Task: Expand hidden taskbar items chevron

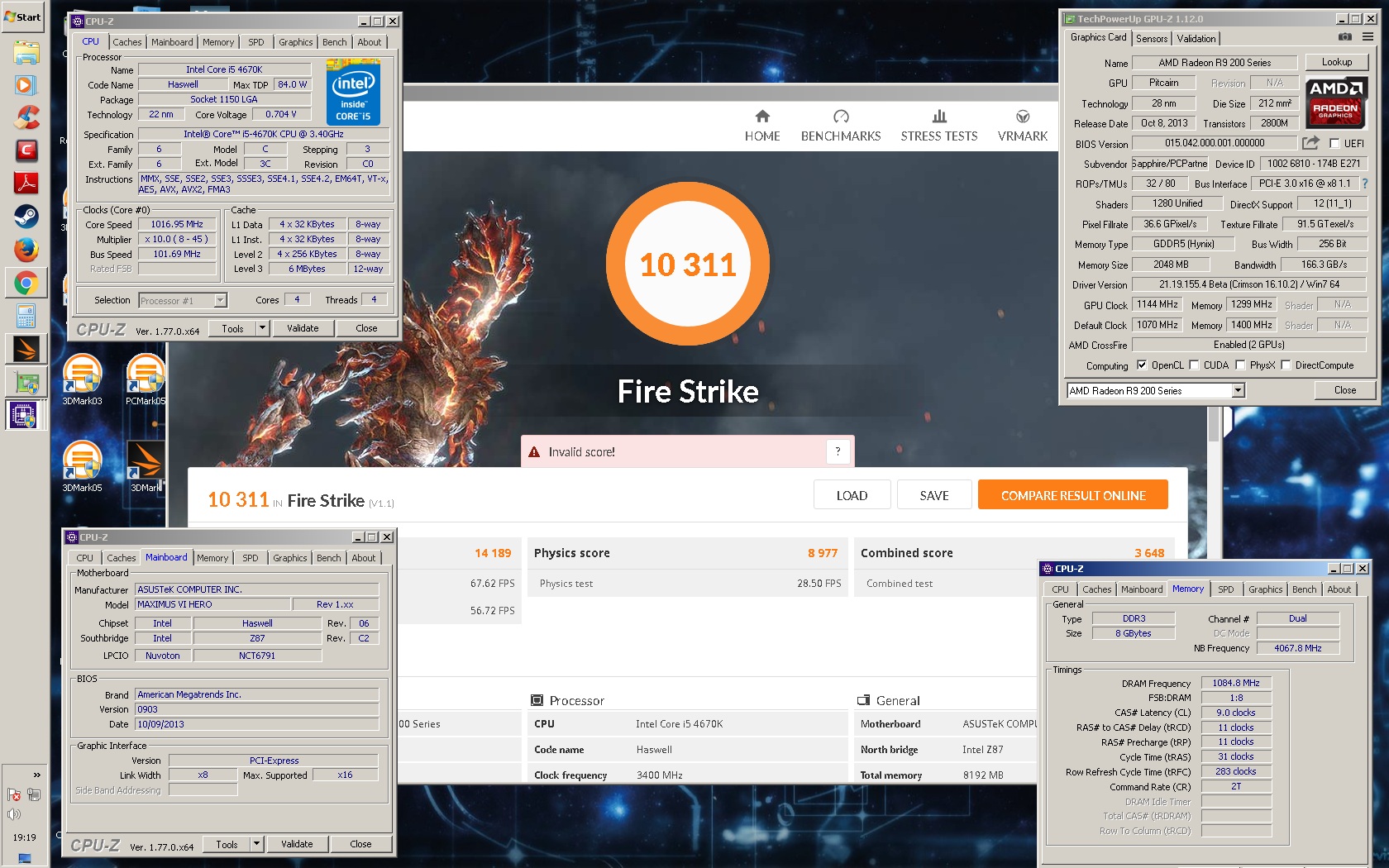Action: [x=36, y=775]
